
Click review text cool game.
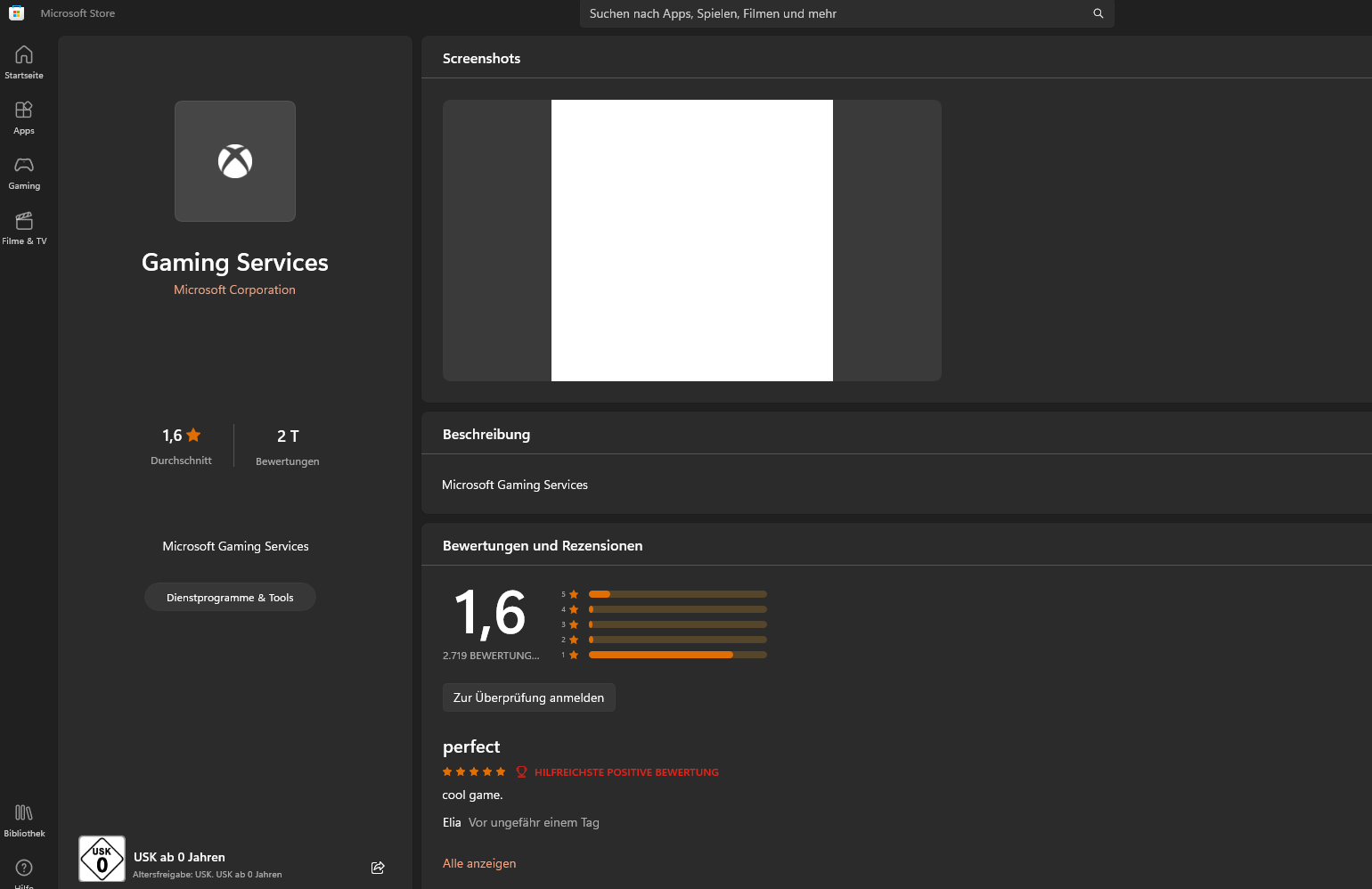pos(472,795)
